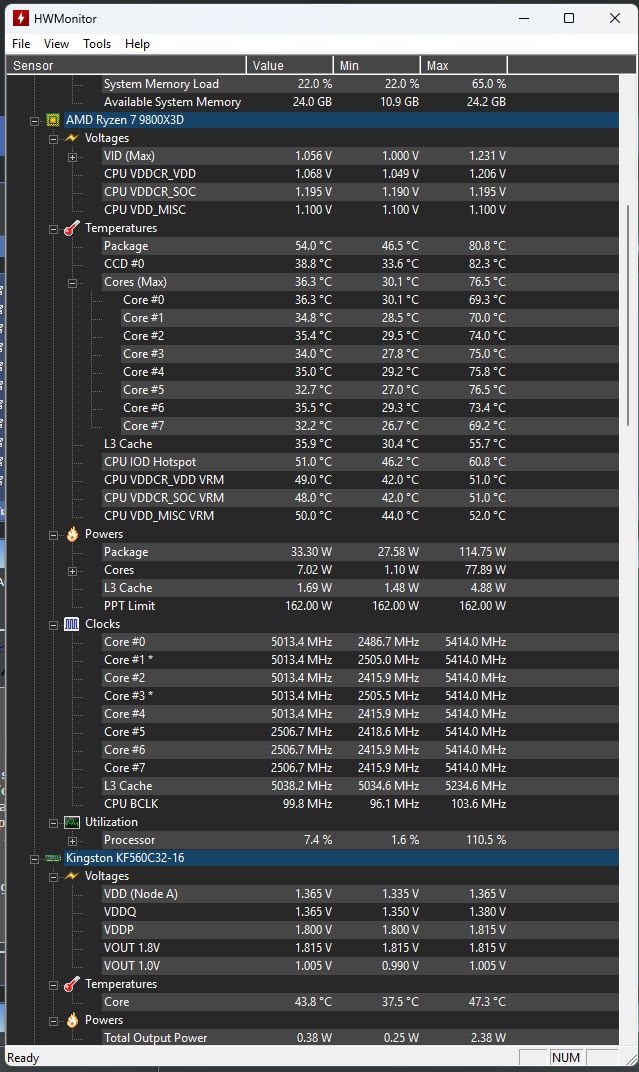Select the Package power row
This screenshot has height=1072, width=639.
[359, 552]
